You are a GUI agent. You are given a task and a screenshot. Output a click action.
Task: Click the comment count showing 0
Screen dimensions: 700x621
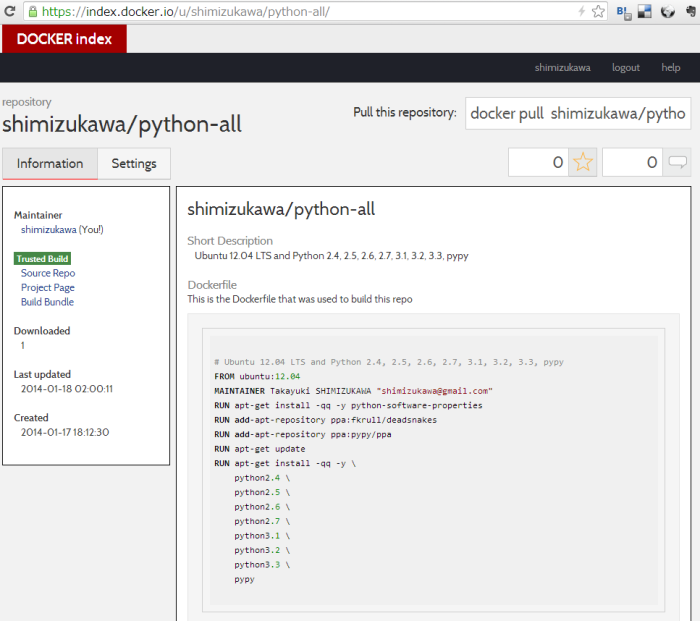[x=633, y=162]
